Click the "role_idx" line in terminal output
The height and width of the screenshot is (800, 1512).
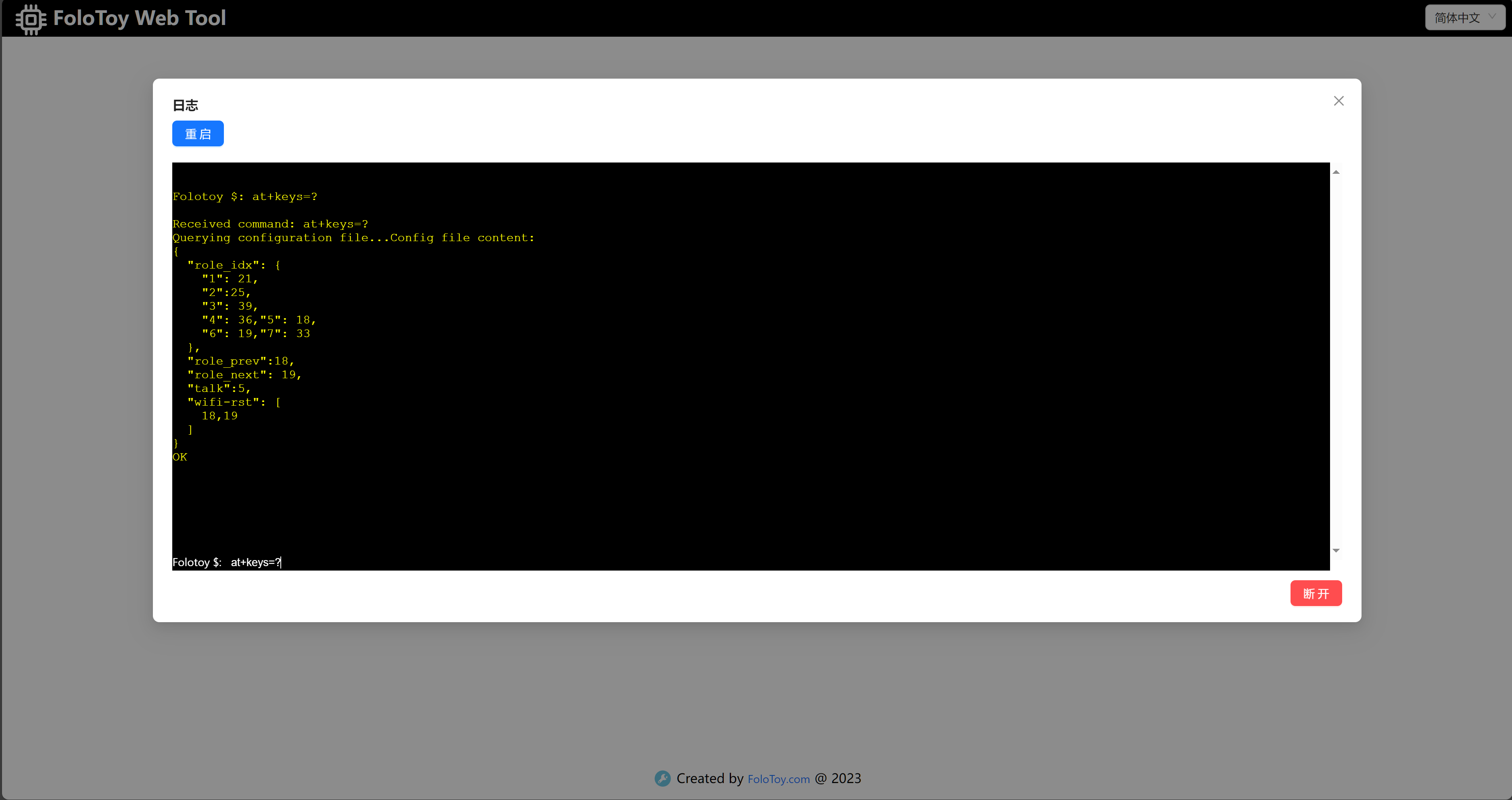coord(234,265)
